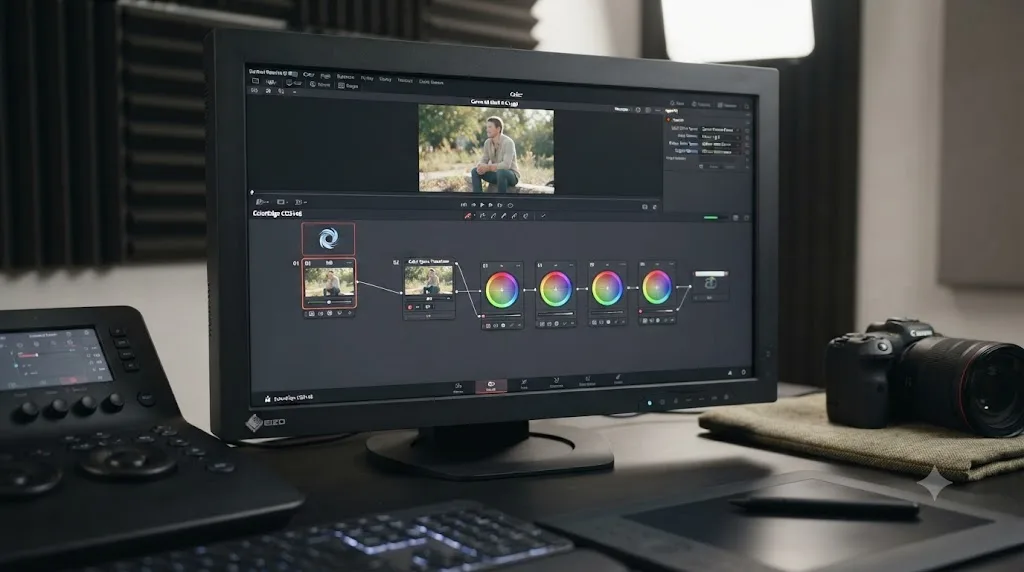The image size is (1024, 572).
Task: Click the fourth color wheel node
Action: (x=656, y=287)
